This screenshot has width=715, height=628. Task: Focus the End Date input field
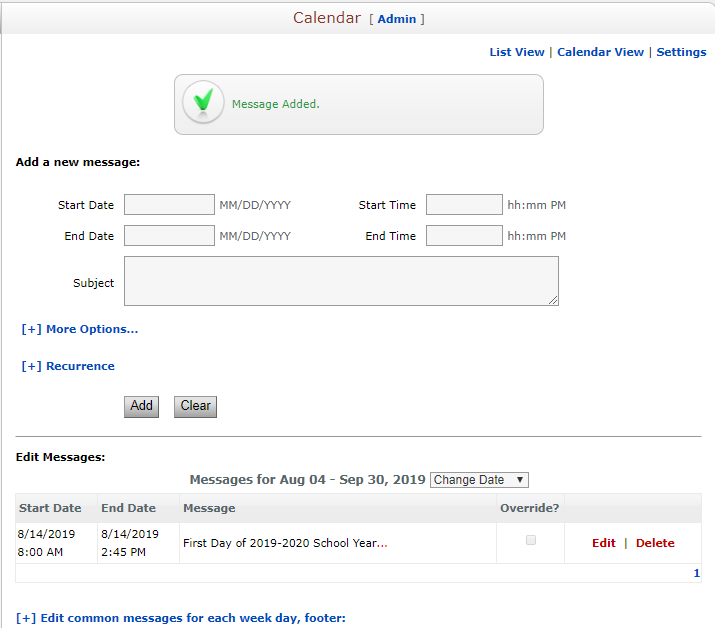coord(169,235)
